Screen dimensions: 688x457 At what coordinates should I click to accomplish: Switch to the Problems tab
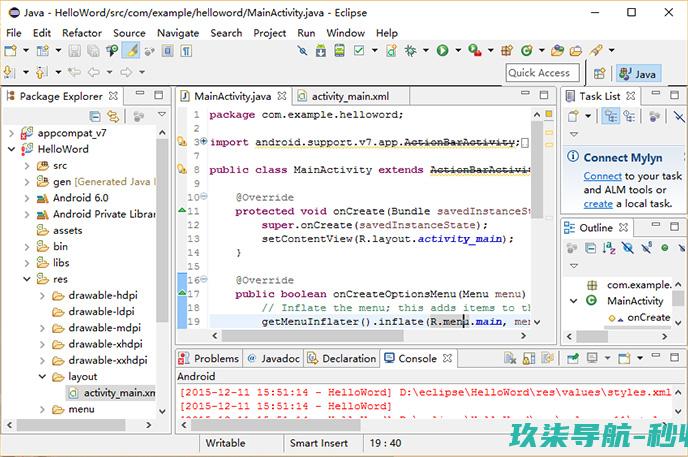[209, 359]
